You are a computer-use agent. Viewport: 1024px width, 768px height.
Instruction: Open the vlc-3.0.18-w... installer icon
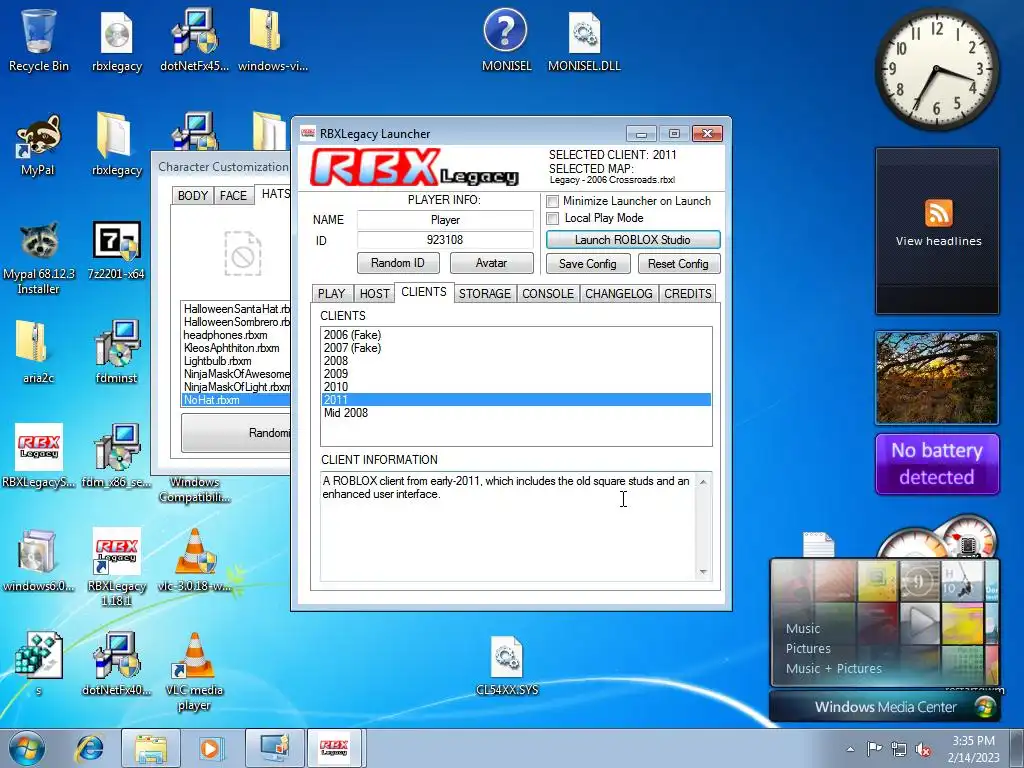point(195,560)
